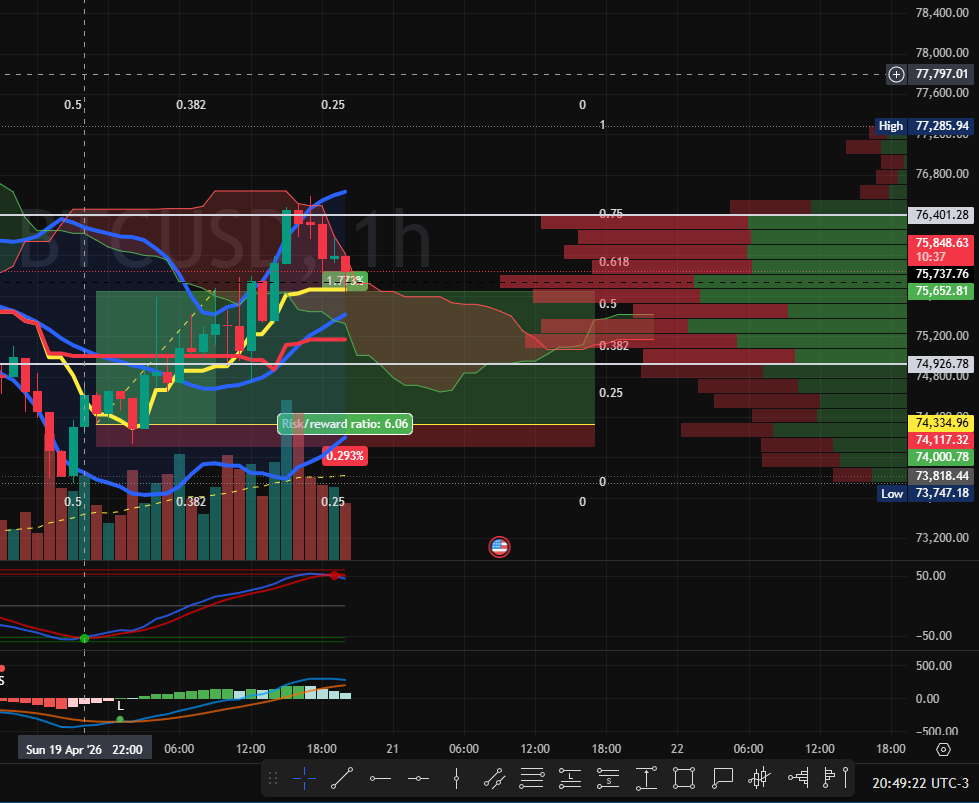
Task: Click the green 1.773% profit label
Action: [x=345, y=280]
